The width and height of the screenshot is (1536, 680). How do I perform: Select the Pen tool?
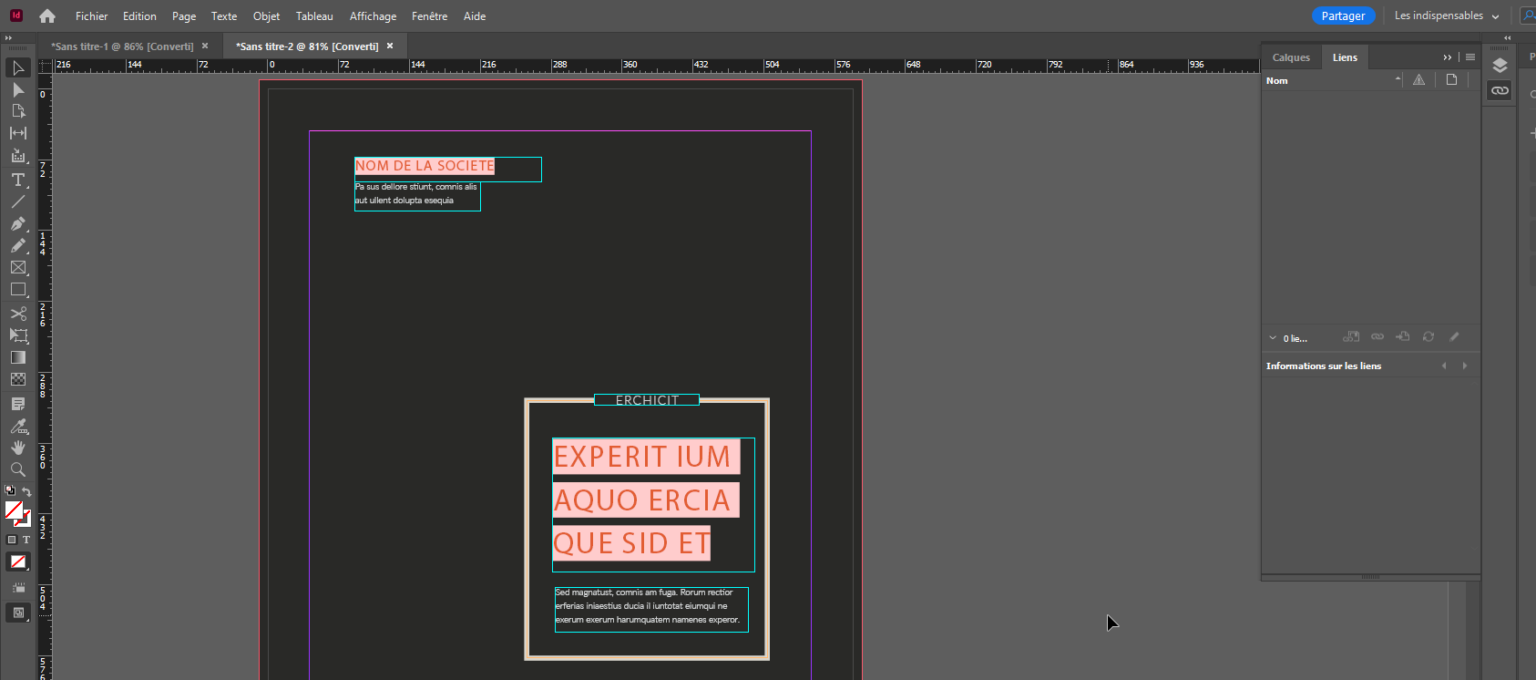17,223
